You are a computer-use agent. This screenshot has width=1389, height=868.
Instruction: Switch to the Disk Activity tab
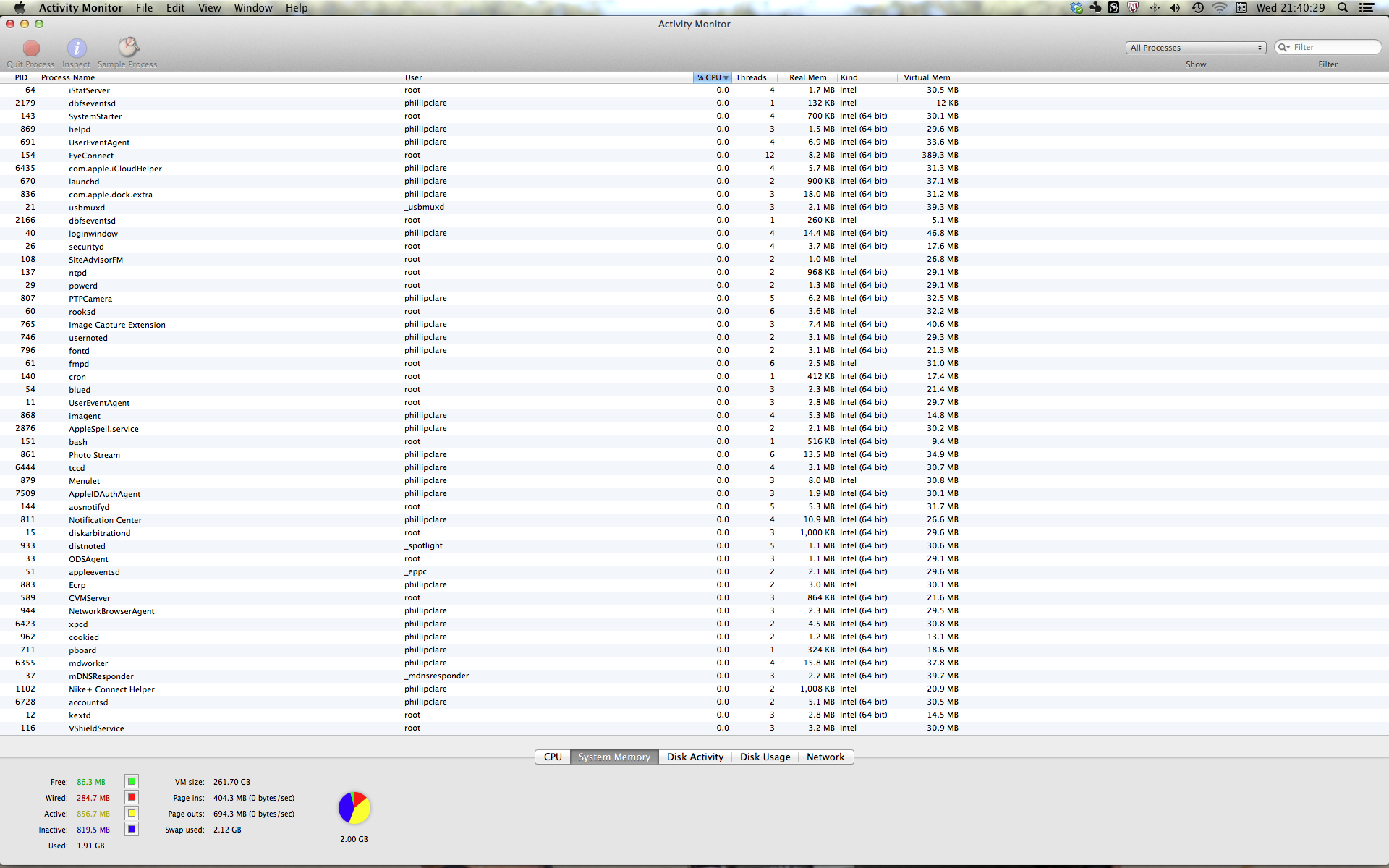pos(695,757)
